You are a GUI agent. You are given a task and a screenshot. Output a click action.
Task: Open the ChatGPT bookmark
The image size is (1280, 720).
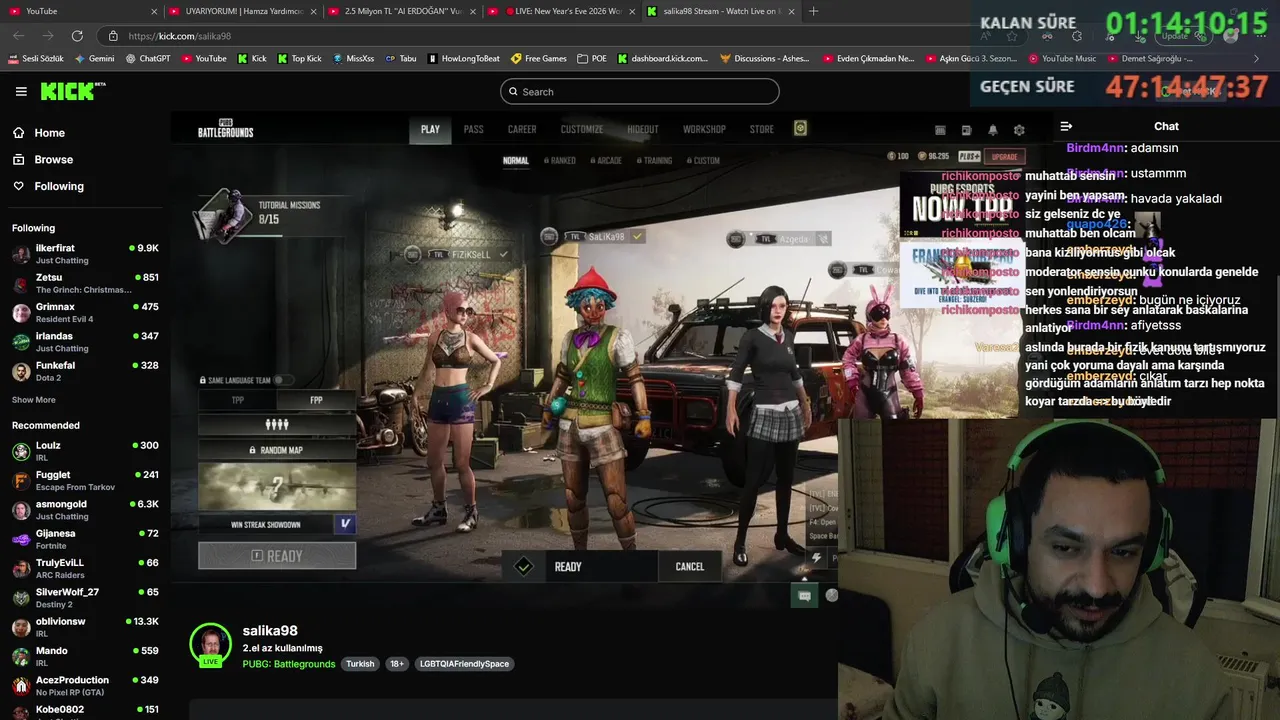[148, 59]
